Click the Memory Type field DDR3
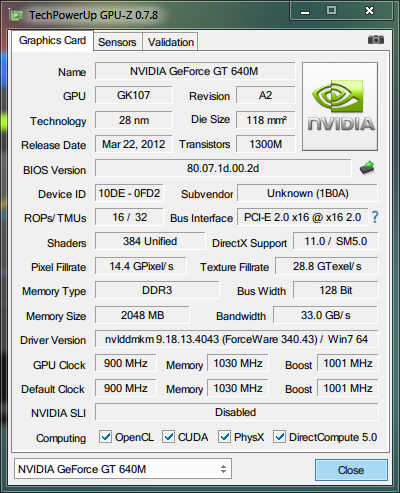 coord(157,290)
